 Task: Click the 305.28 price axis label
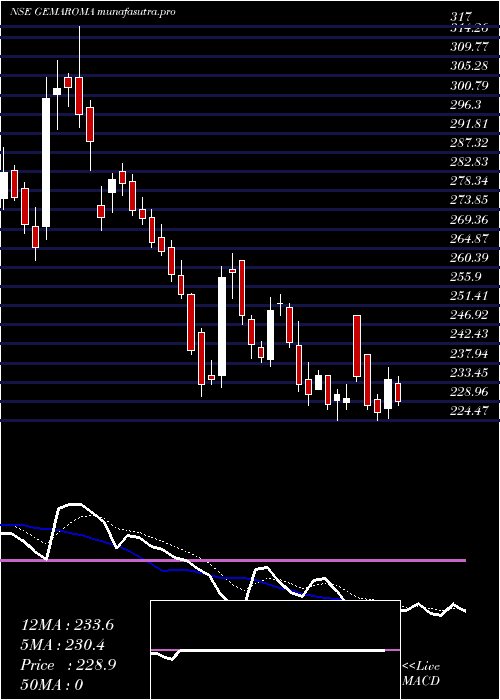[469, 66]
